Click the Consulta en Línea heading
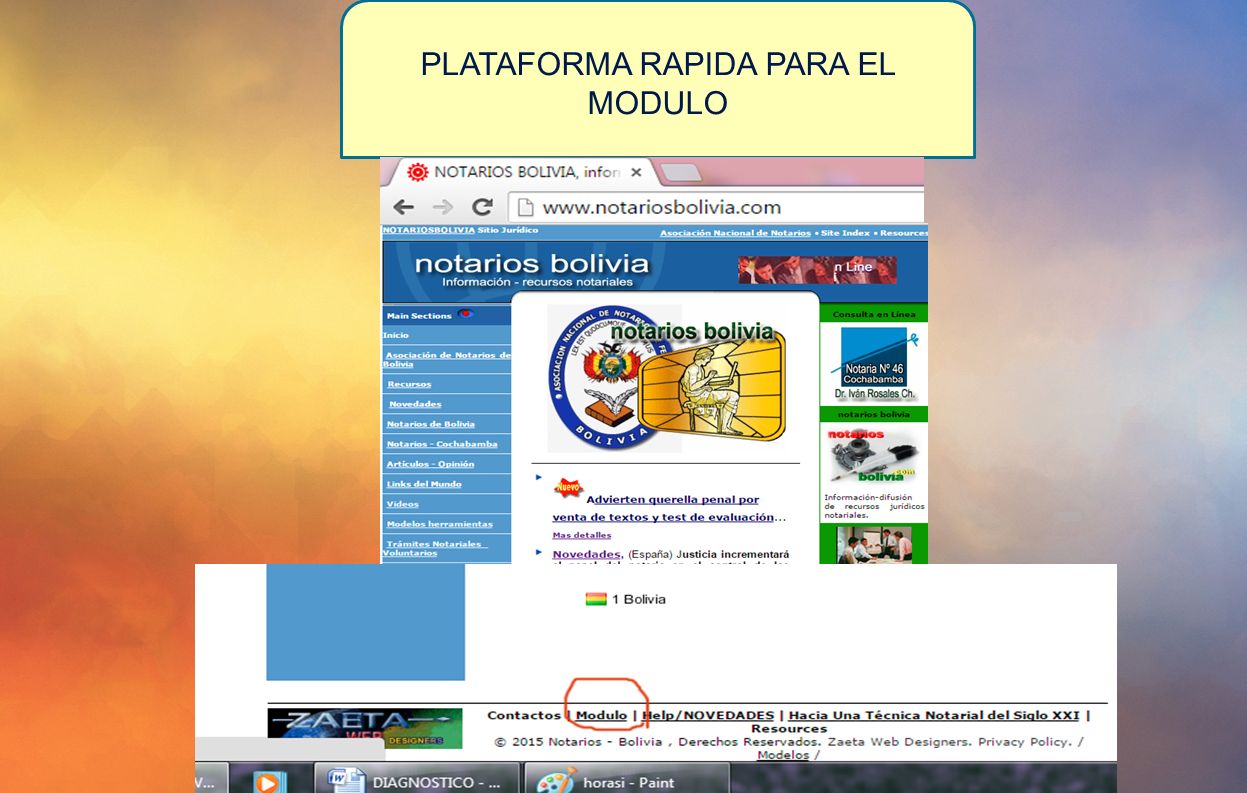The height and width of the screenshot is (793, 1247). point(874,314)
